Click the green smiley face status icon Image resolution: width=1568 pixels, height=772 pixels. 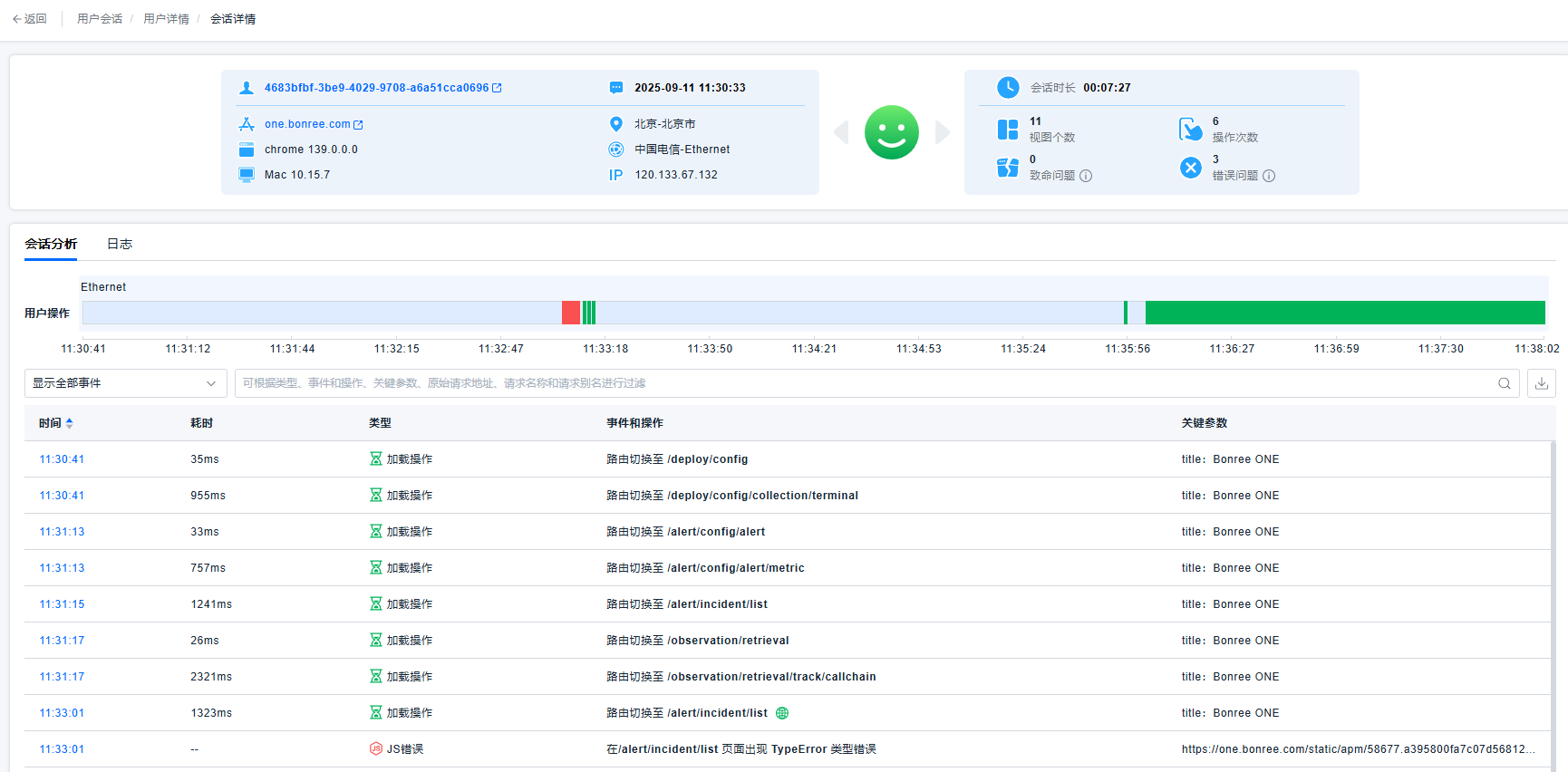(x=892, y=132)
